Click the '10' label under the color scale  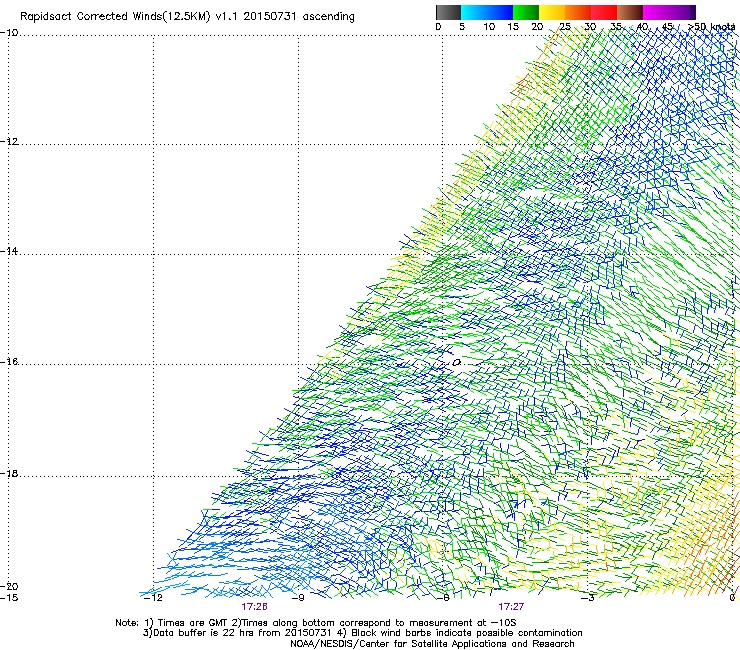coord(489,27)
